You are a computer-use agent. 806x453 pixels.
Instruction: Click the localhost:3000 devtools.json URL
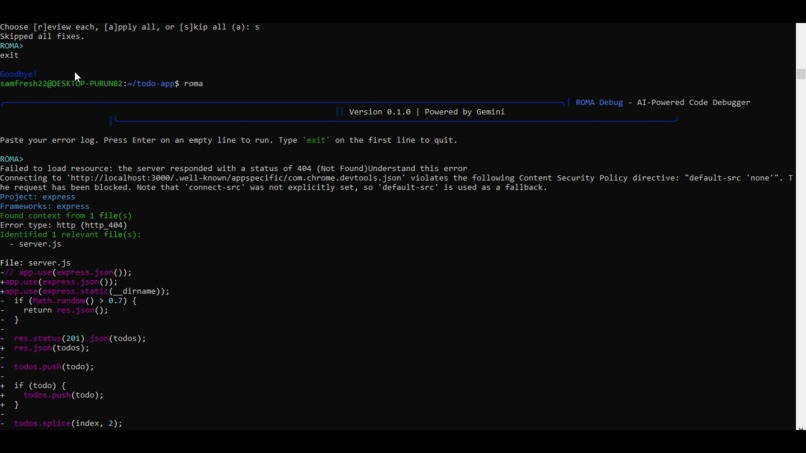point(235,178)
